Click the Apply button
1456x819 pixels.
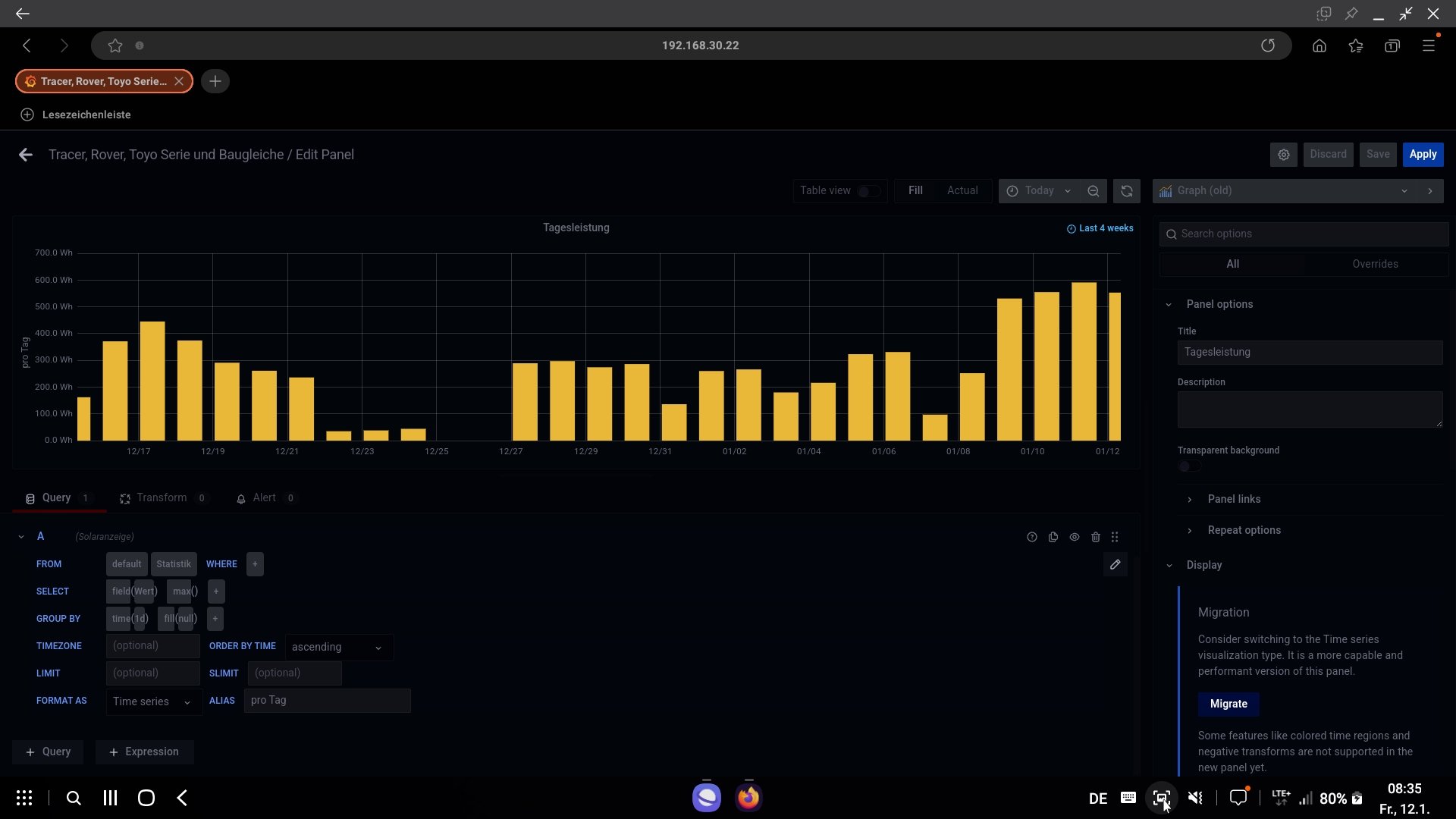(1423, 154)
